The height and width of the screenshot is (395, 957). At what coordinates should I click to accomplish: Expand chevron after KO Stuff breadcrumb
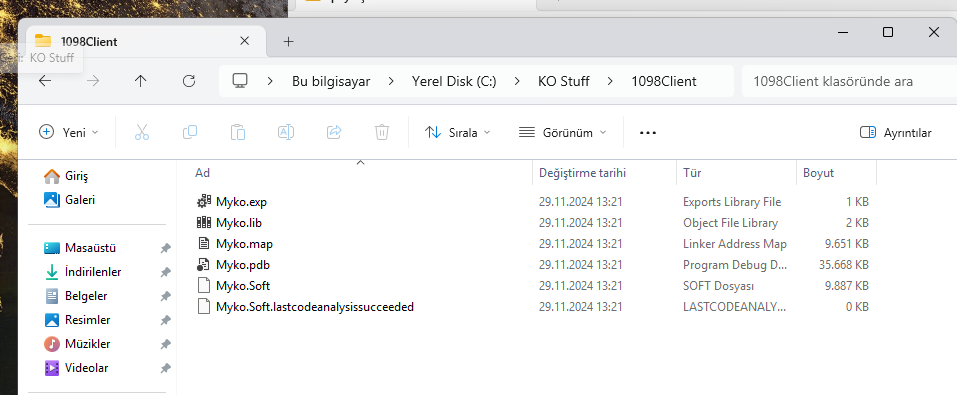(610, 81)
